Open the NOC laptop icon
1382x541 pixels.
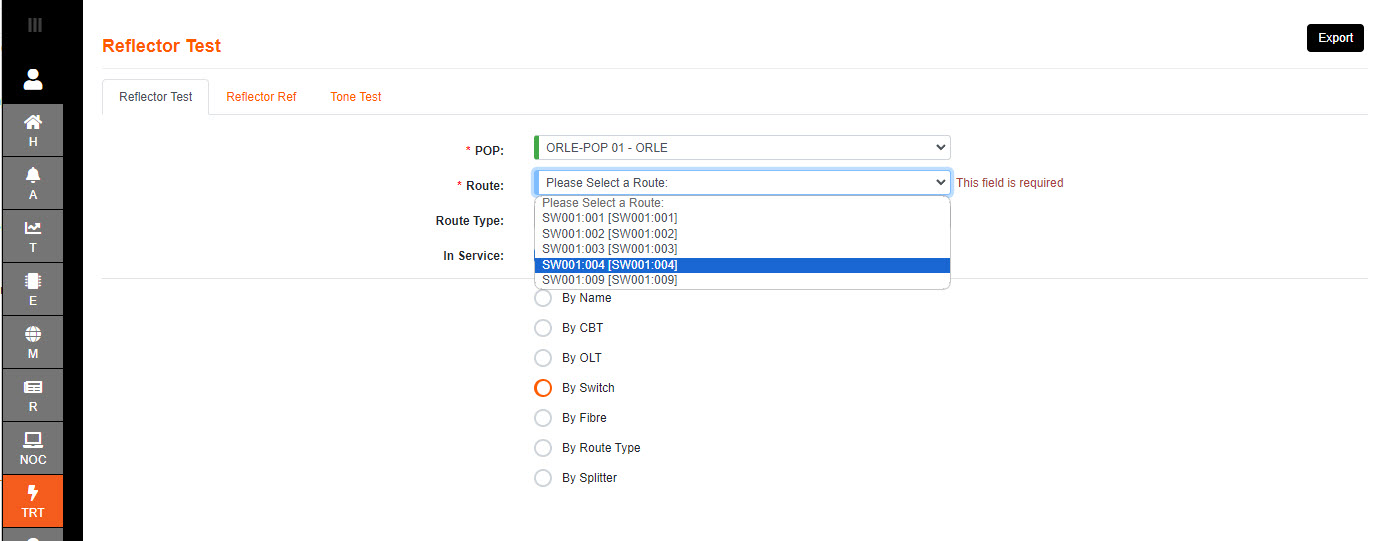pyautogui.click(x=33, y=448)
